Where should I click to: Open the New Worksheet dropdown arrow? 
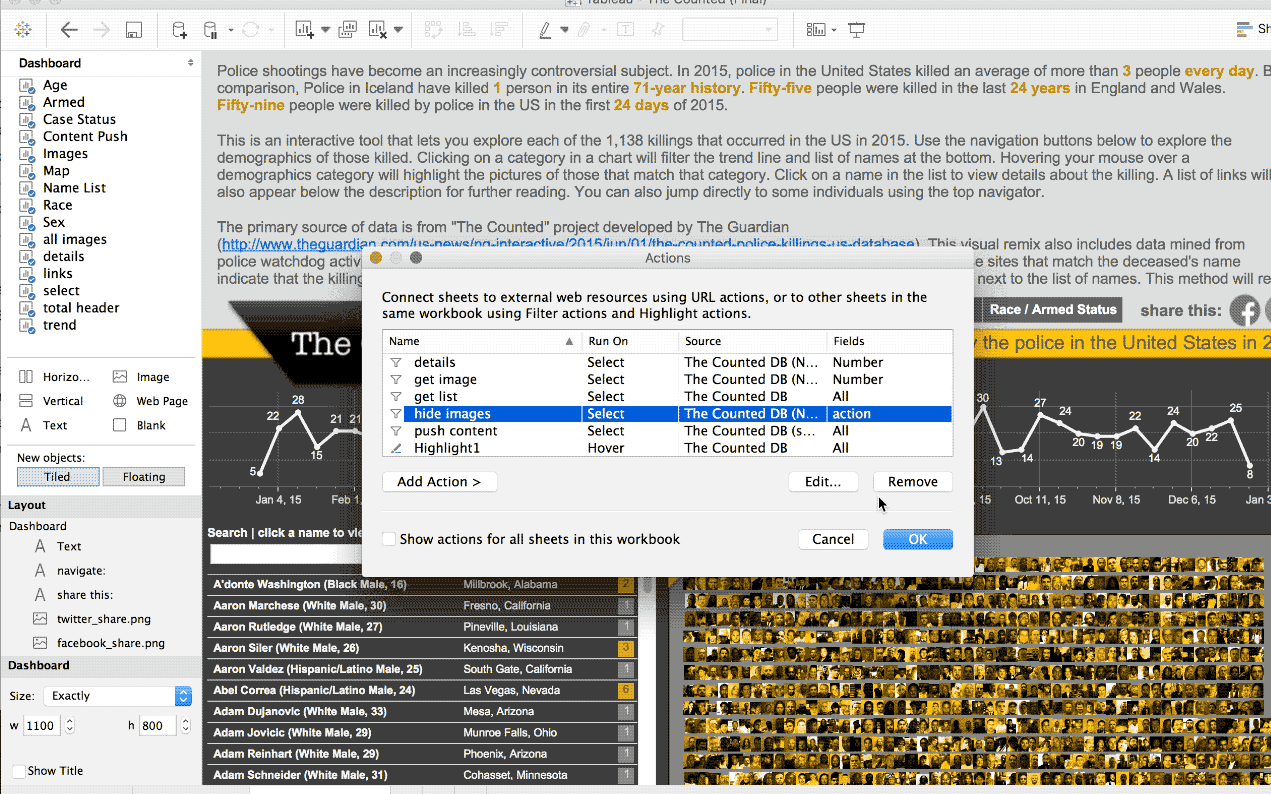(x=326, y=30)
